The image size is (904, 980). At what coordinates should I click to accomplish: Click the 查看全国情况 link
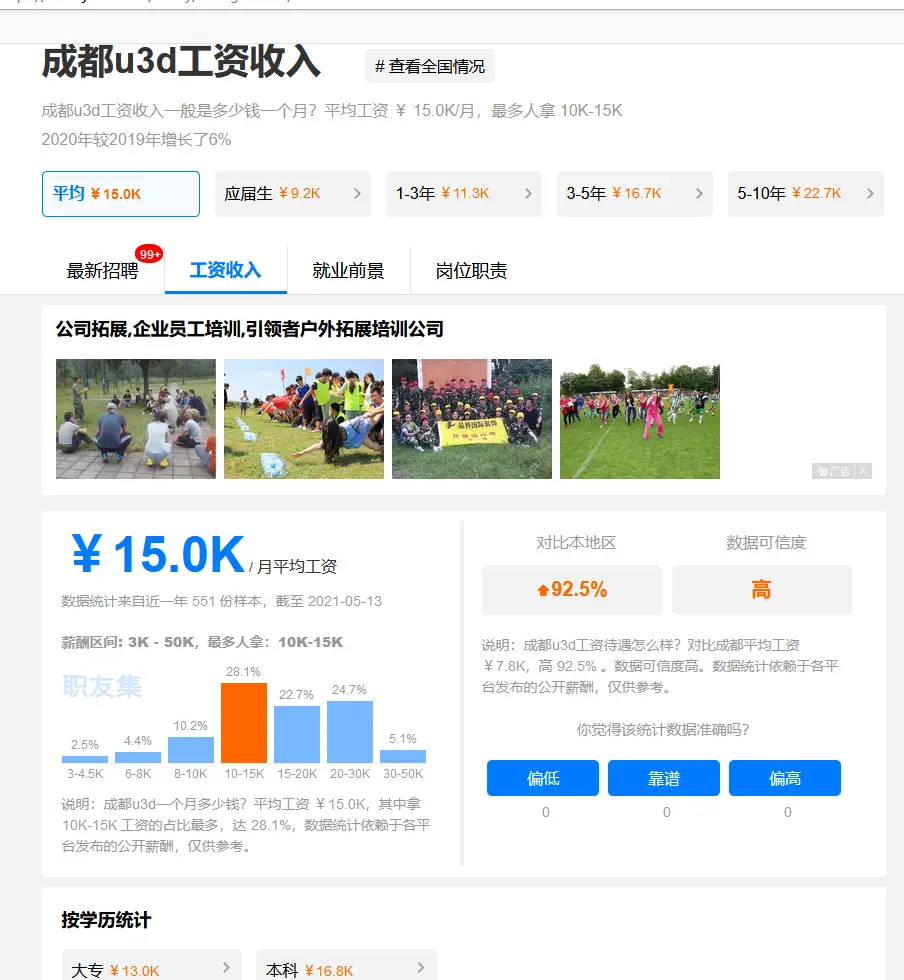pos(429,66)
